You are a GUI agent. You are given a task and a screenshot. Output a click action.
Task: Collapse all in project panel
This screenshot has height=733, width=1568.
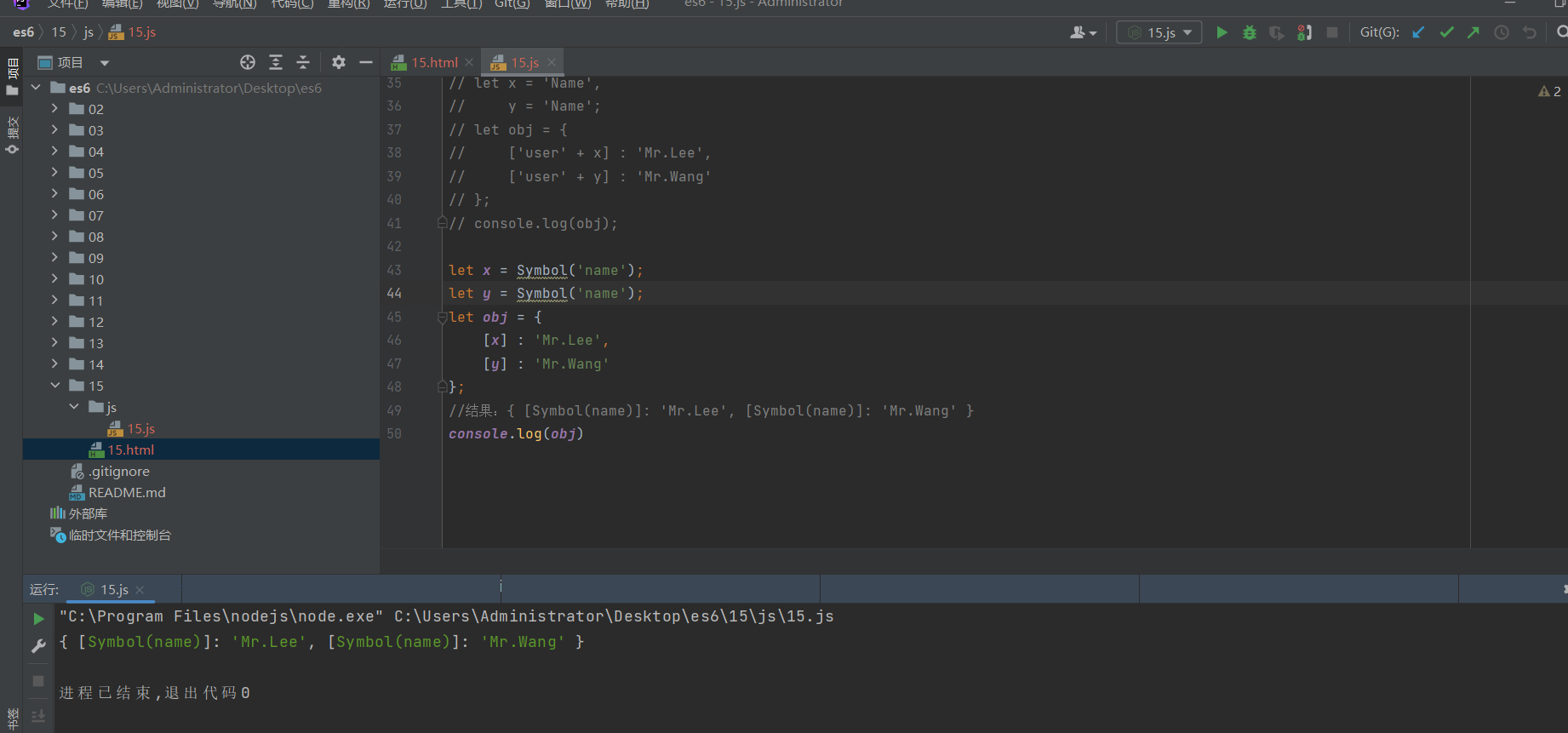[x=303, y=62]
